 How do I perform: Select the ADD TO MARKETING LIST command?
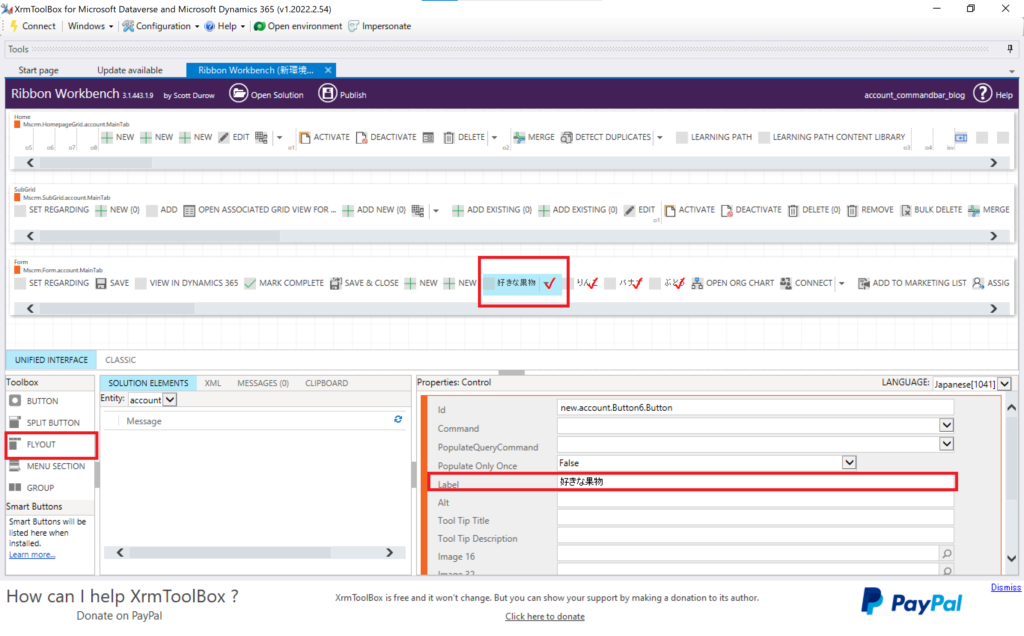click(912, 283)
